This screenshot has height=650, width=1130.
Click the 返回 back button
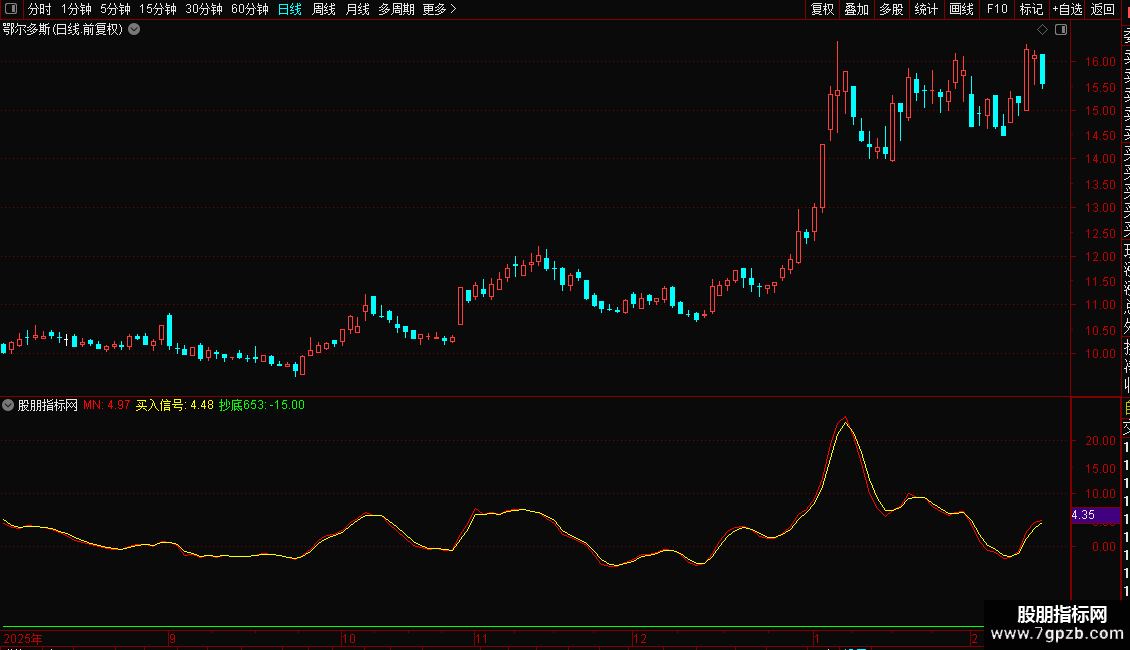tap(1103, 9)
